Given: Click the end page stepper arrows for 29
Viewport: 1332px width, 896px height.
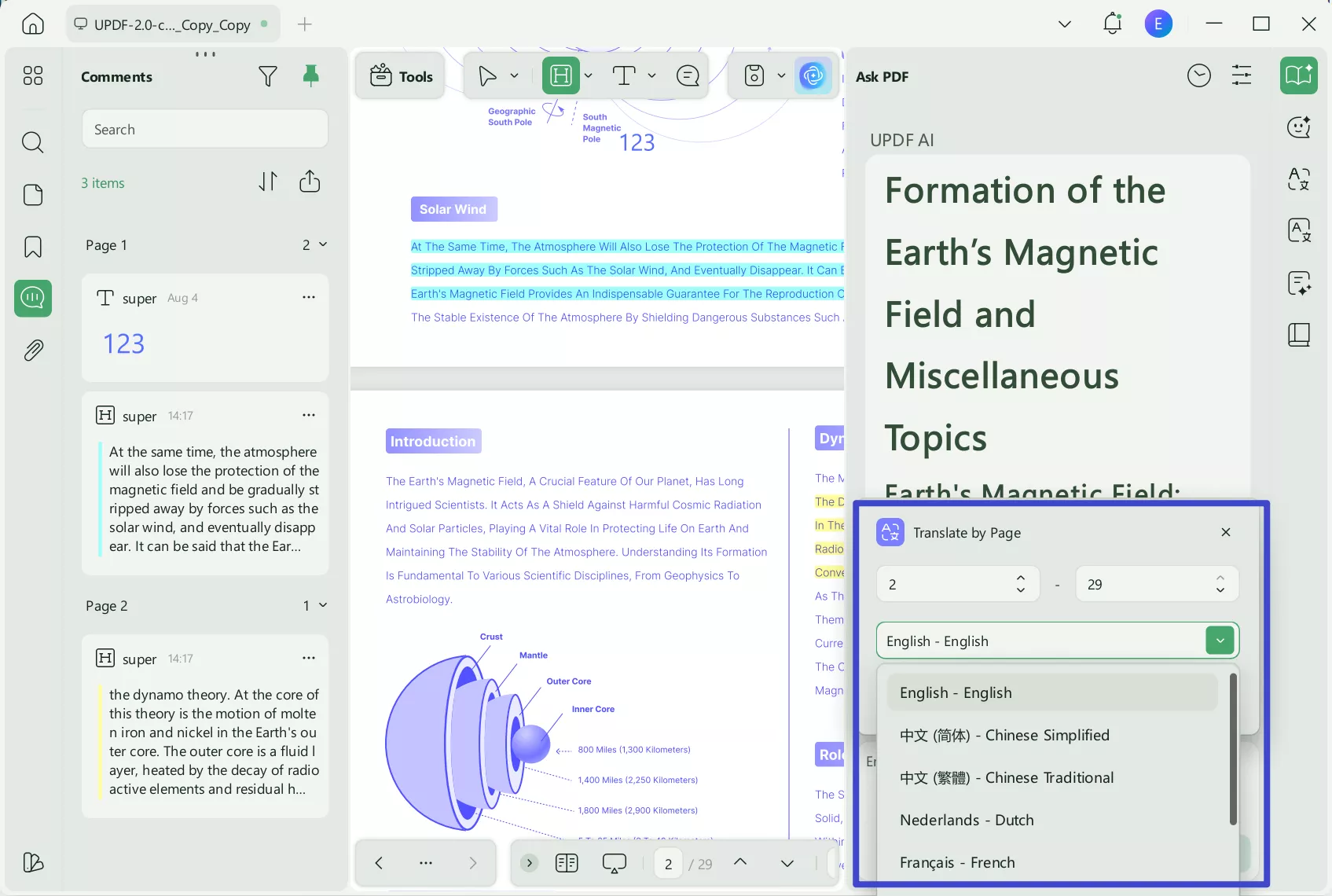Looking at the screenshot, I should (x=1220, y=584).
